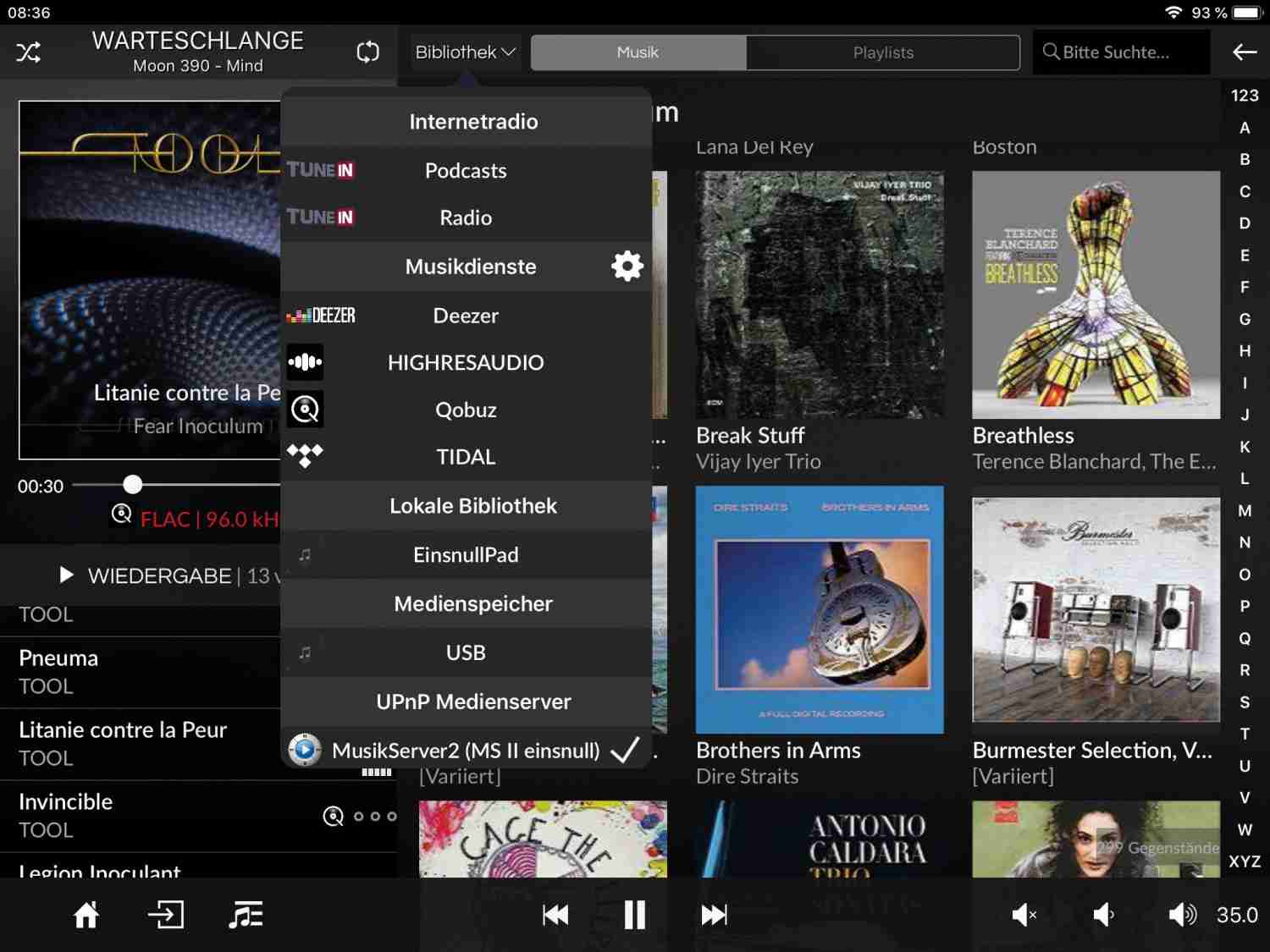Click the Vijay Iyer Trio artist text

[759, 461]
